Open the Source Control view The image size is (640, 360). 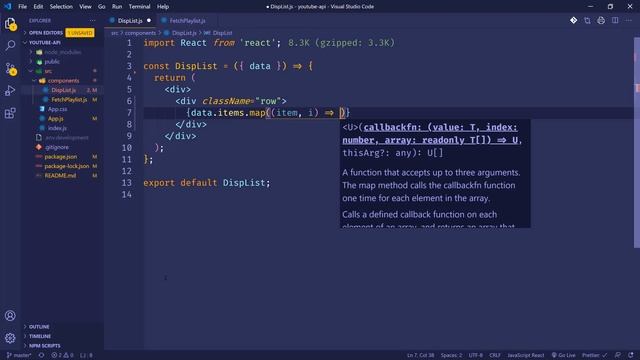(10, 68)
